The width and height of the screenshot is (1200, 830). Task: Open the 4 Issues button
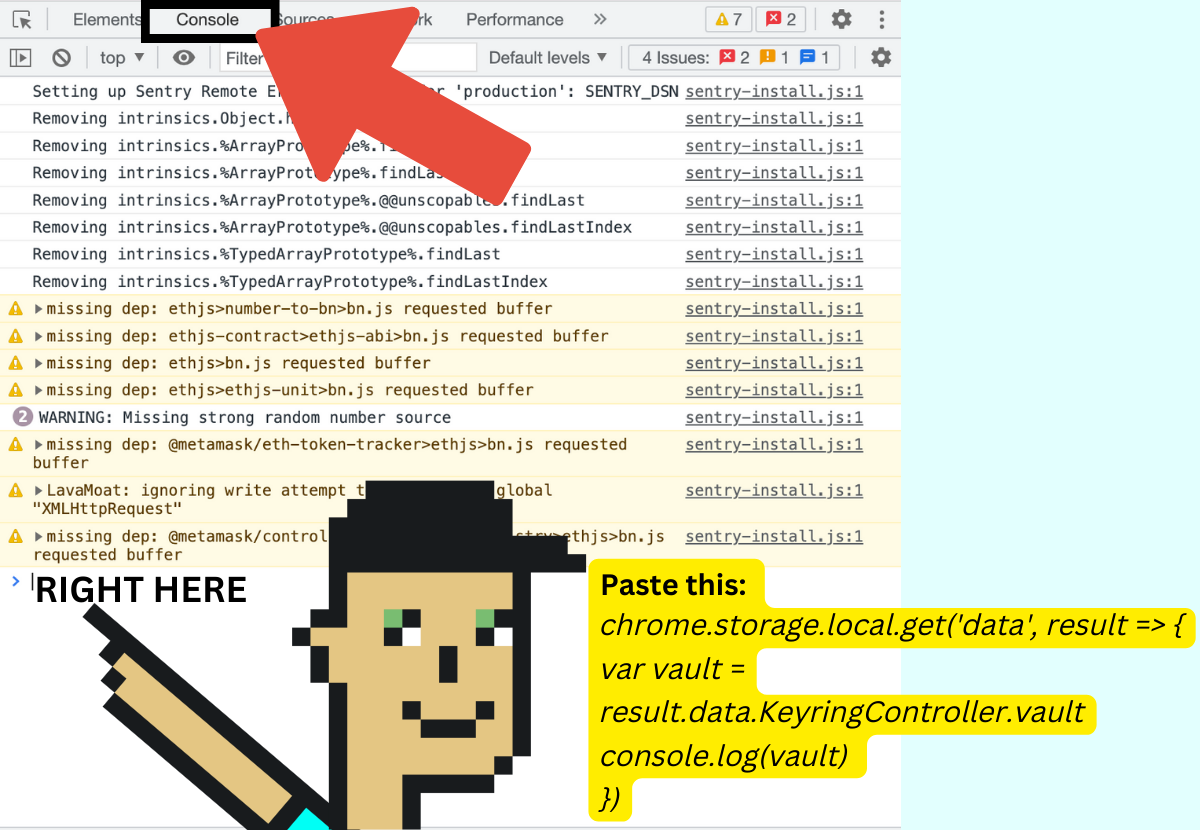(x=734, y=58)
